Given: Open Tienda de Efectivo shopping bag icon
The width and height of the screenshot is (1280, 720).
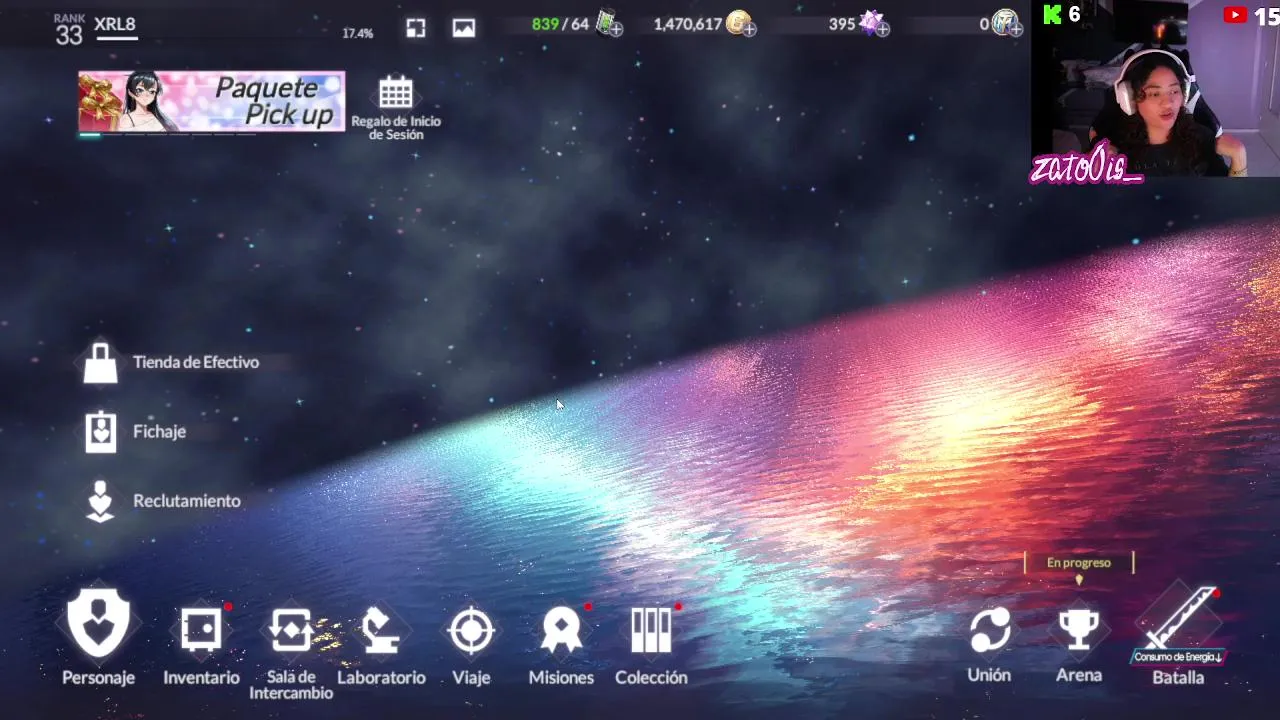Looking at the screenshot, I should tap(100, 363).
